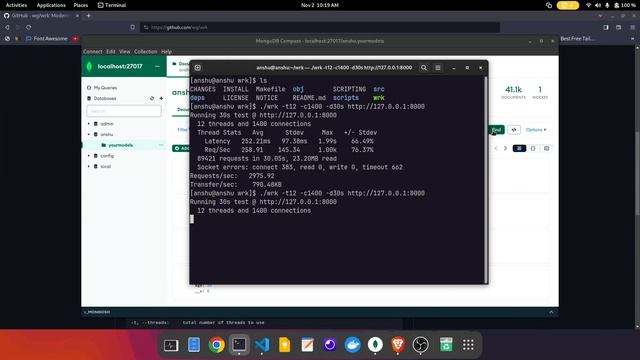The width and height of the screenshot is (640, 360).
Task: Bookmark the page in the browser address bar
Action: pyautogui.click(x=133, y=27)
